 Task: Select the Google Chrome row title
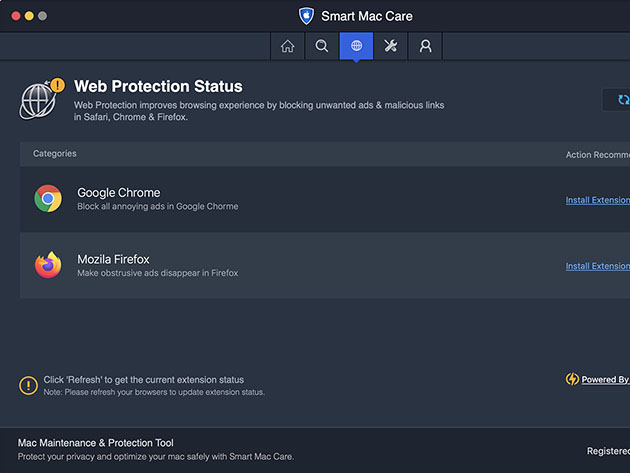tap(118, 192)
